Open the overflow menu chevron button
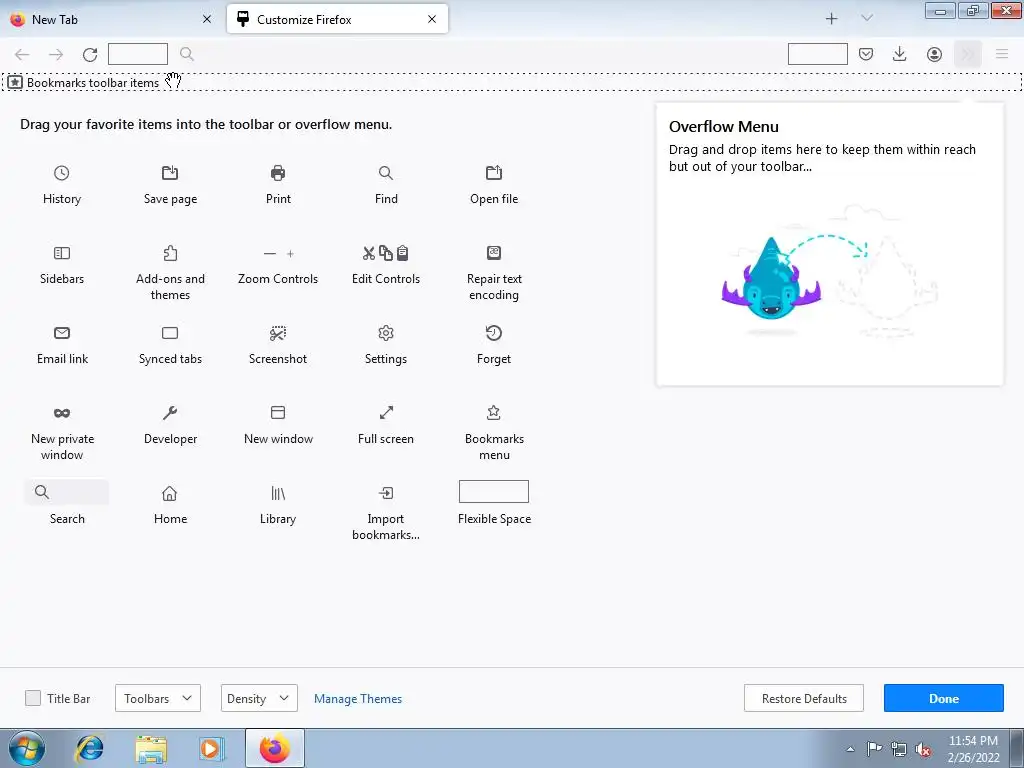This screenshot has width=1024, height=768. [968, 54]
